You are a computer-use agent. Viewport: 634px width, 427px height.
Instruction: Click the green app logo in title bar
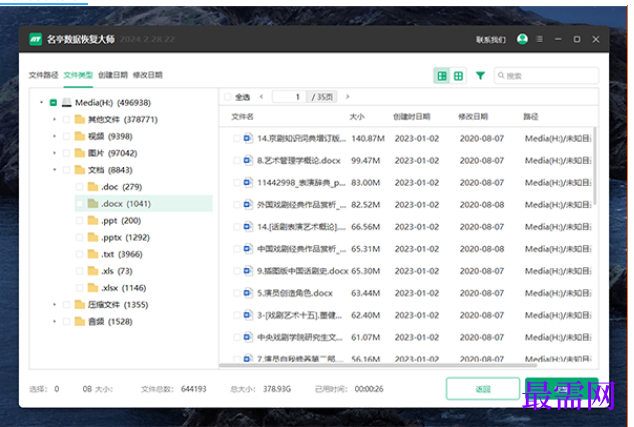[36, 39]
